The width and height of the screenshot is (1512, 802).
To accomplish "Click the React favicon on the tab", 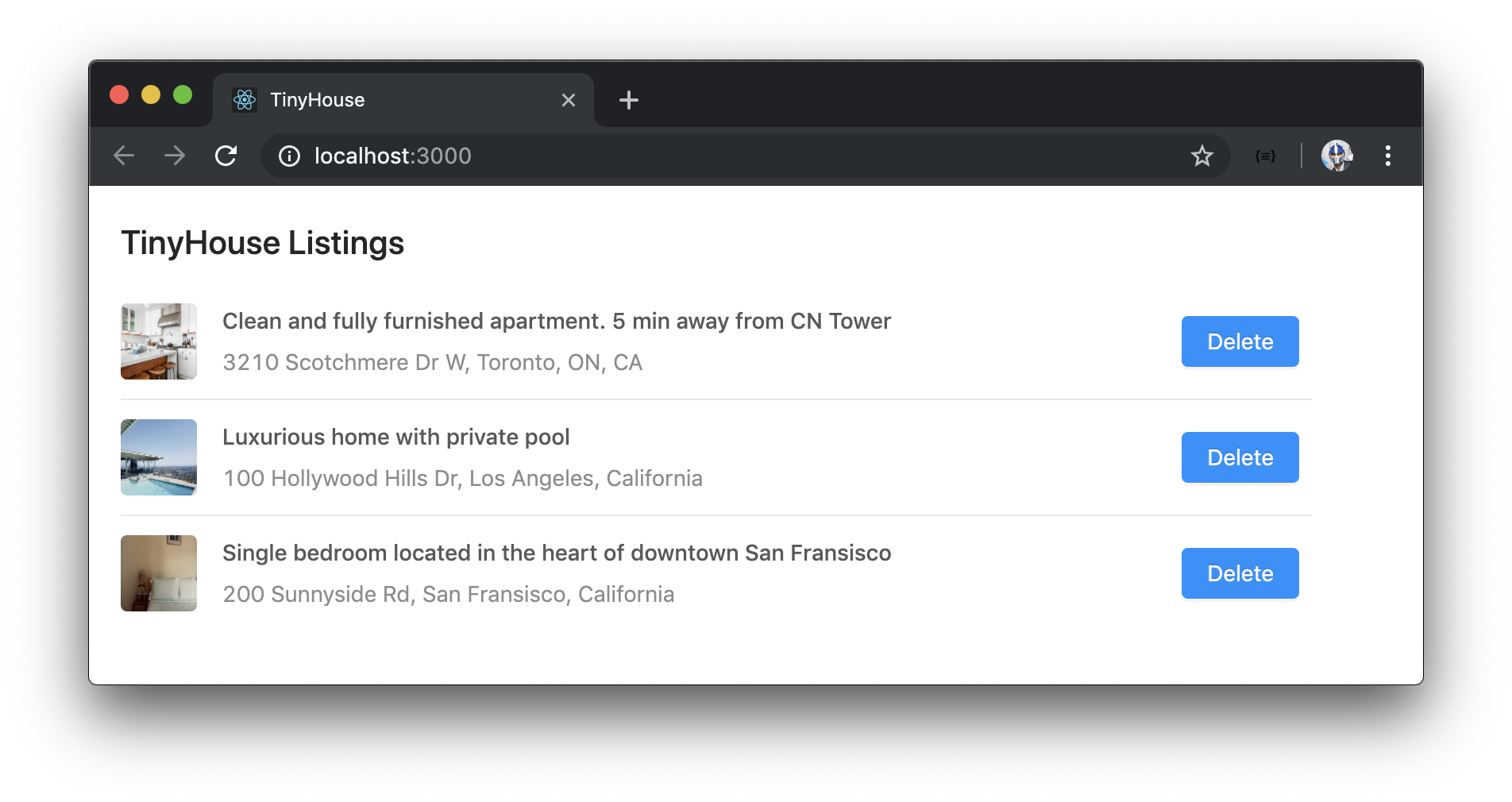I will (x=245, y=100).
